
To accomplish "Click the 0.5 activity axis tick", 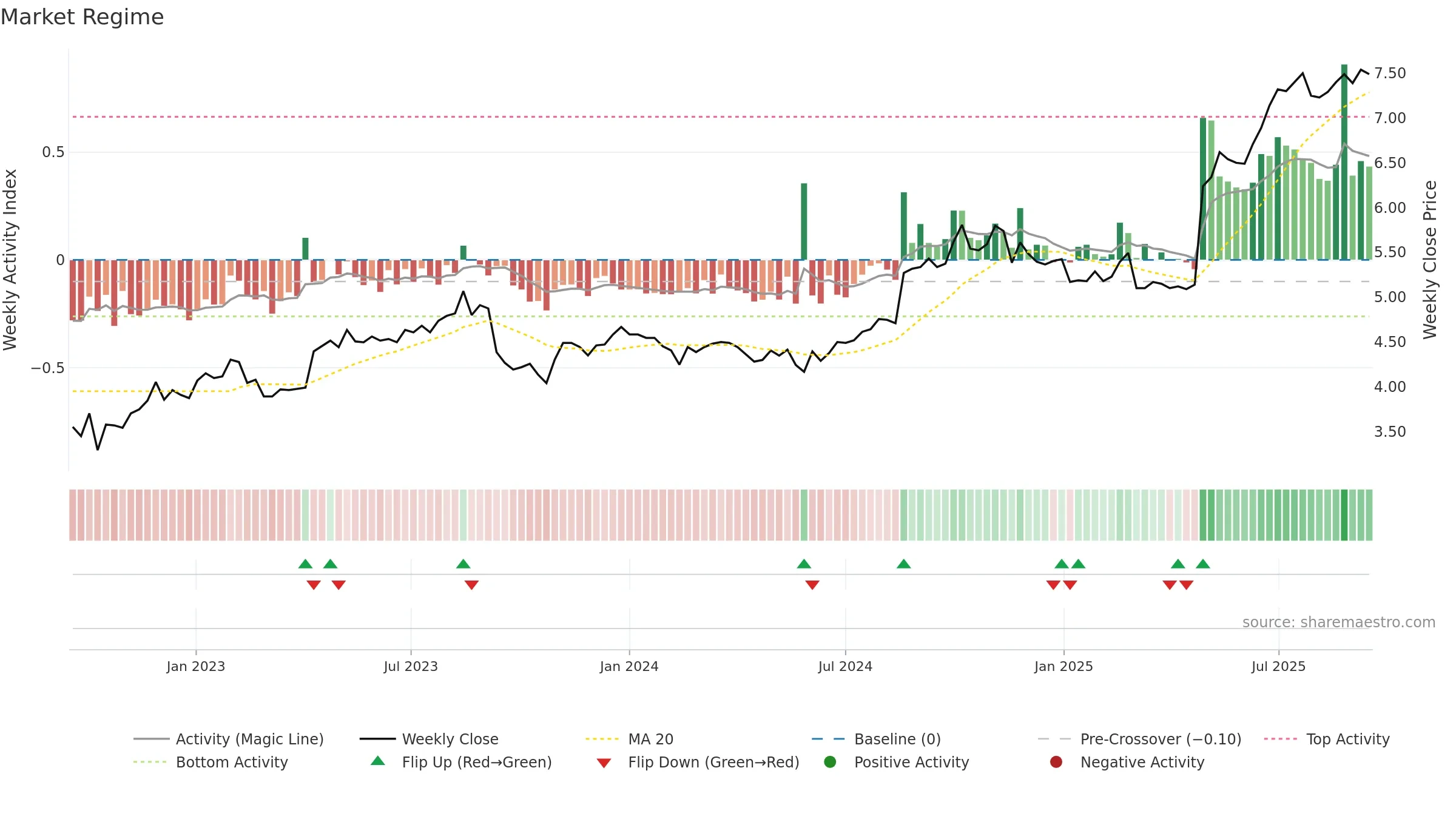I will point(53,152).
